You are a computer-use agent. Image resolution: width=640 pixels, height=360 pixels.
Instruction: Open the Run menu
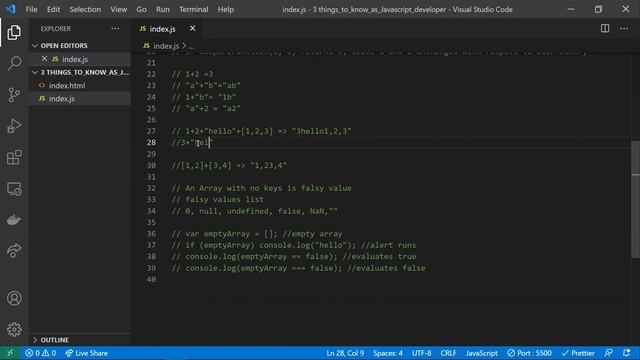point(162,9)
